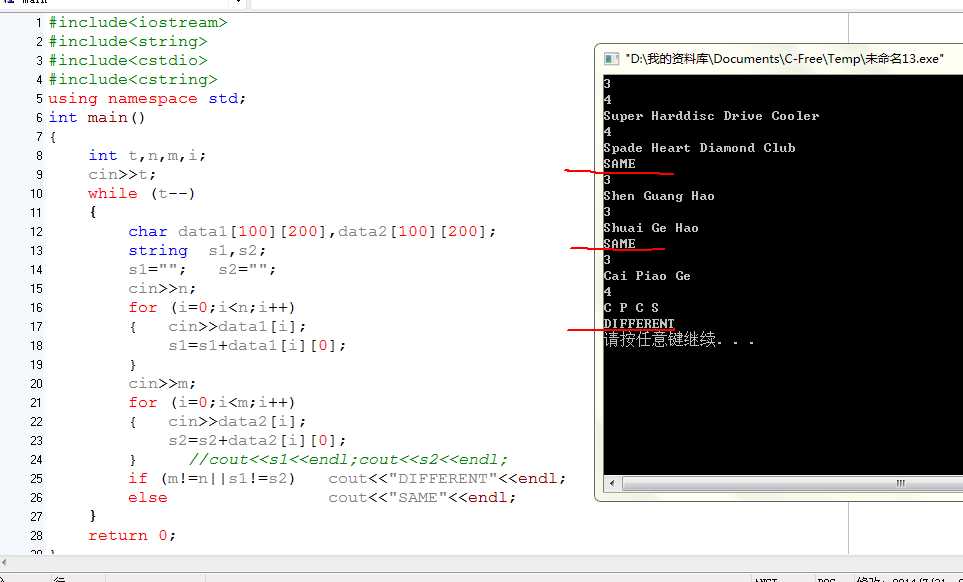The width and height of the screenshot is (963, 582).
Task: Click the 'string s1,s2;' line
Action: point(197,250)
